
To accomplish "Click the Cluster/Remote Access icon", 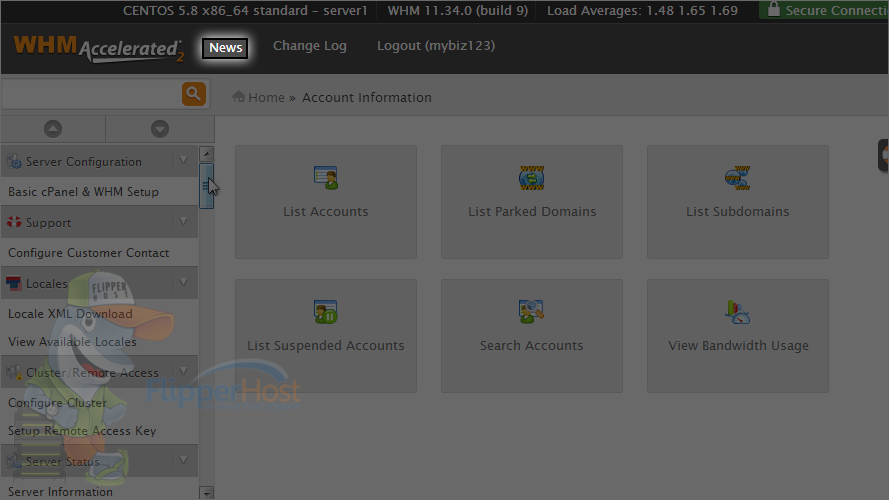I will [x=14, y=372].
